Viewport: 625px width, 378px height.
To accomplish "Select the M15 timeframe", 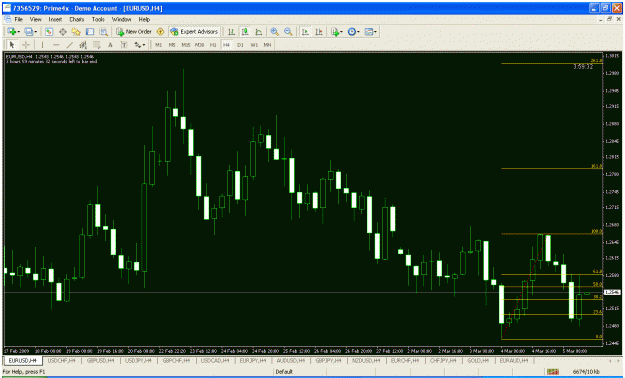I will pyautogui.click(x=186, y=45).
